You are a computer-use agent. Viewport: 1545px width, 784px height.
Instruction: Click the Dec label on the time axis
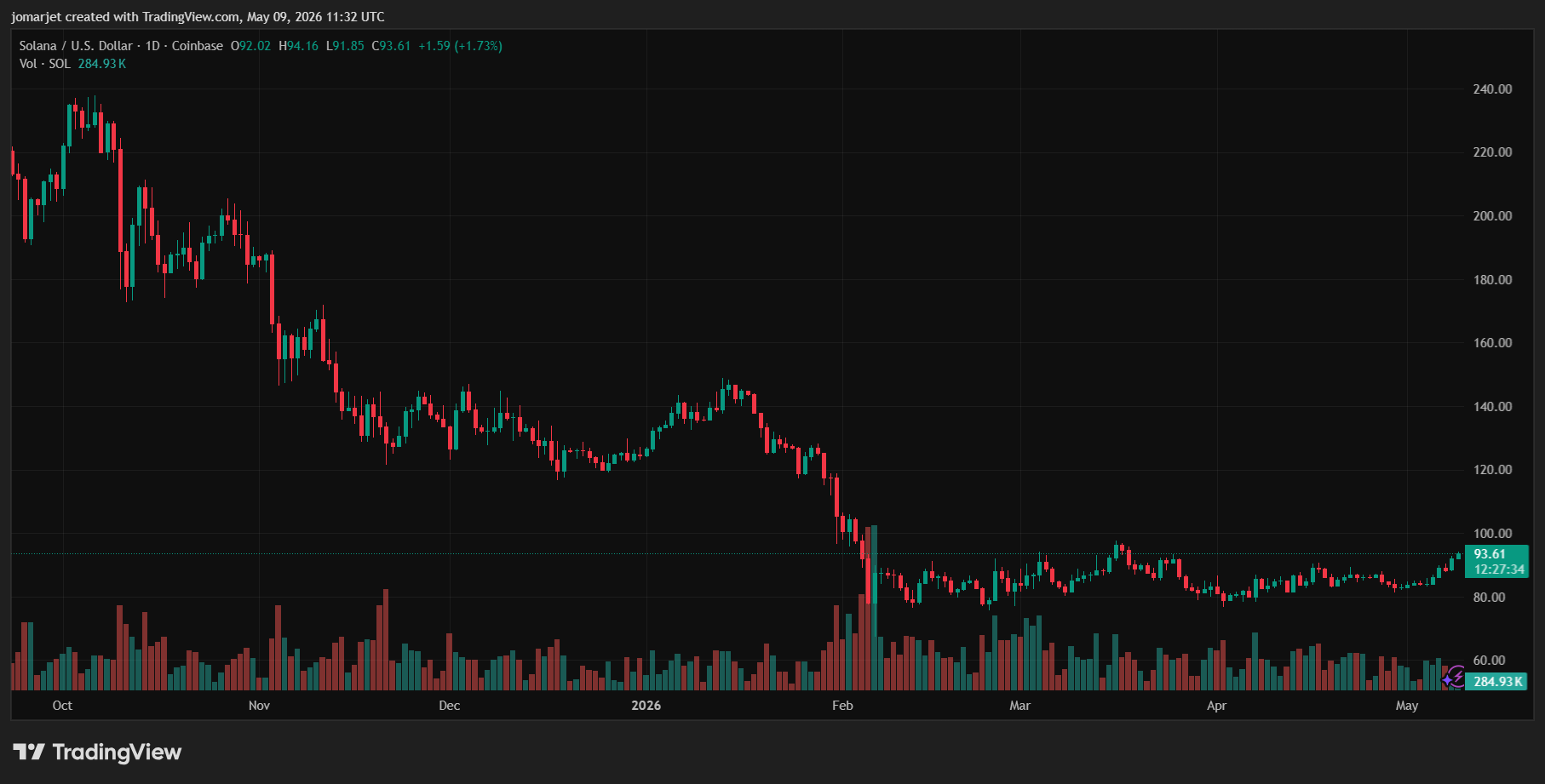[449, 706]
